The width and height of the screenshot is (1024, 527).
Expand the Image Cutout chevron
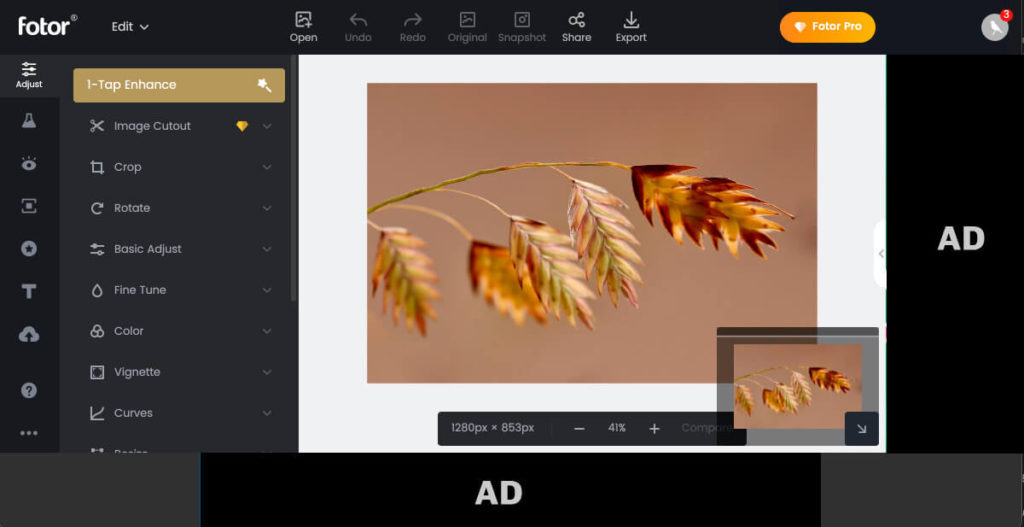coord(267,126)
